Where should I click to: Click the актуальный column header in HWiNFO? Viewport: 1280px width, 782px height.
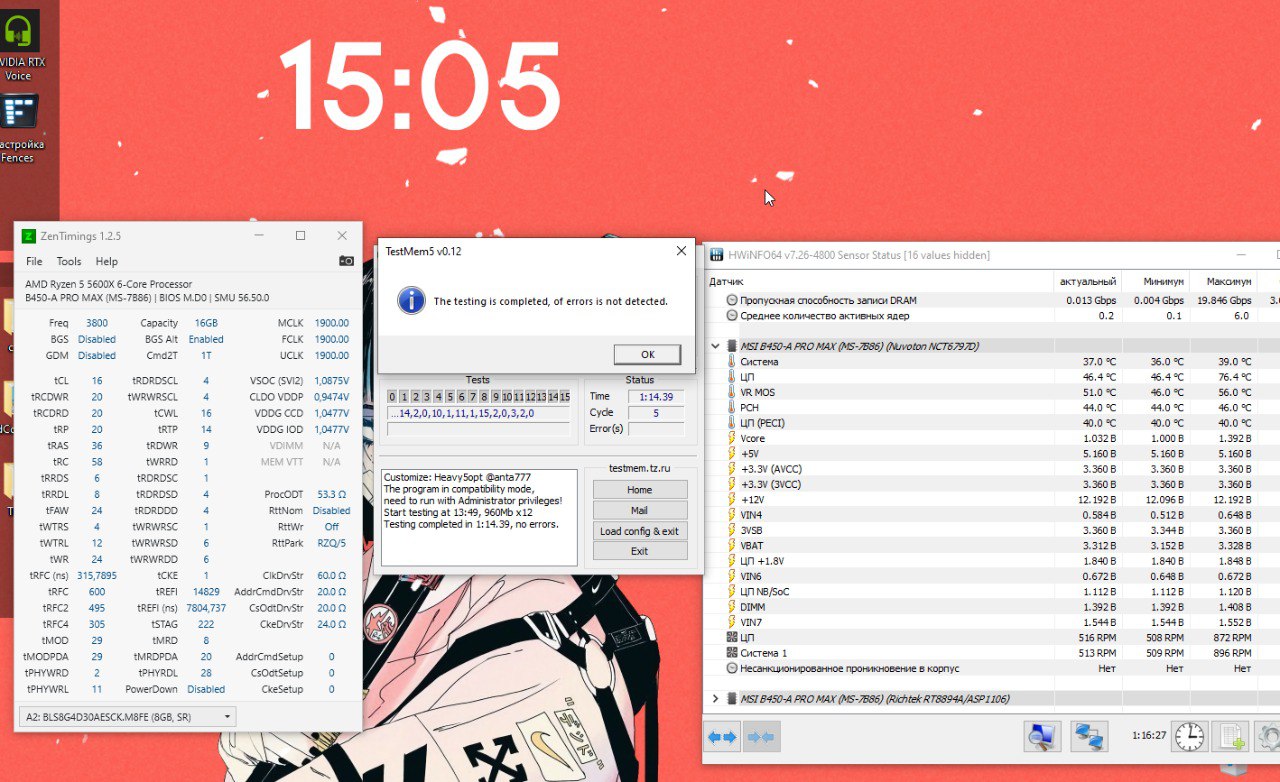pos(1088,282)
